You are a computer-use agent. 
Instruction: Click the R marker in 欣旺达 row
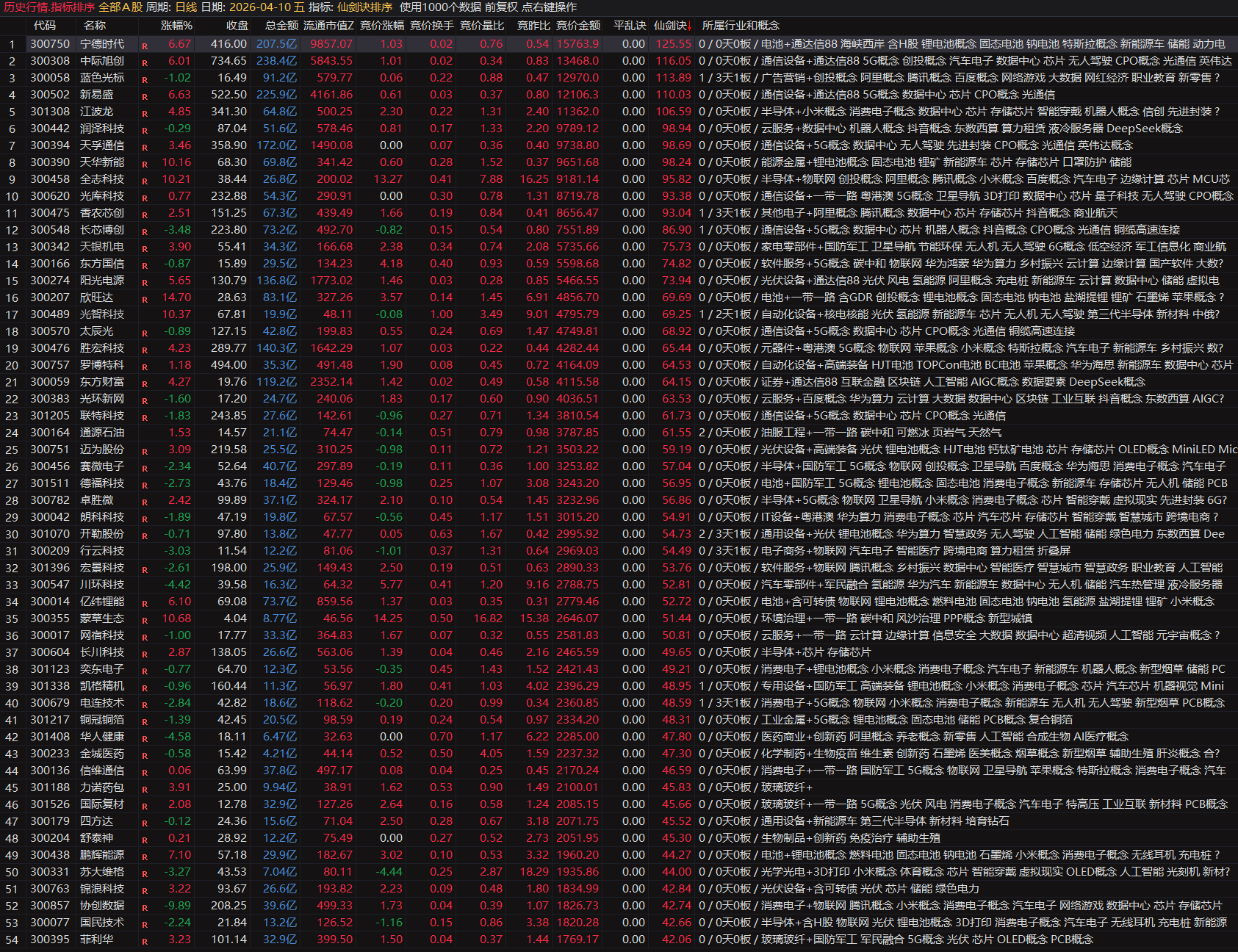tap(145, 299)
